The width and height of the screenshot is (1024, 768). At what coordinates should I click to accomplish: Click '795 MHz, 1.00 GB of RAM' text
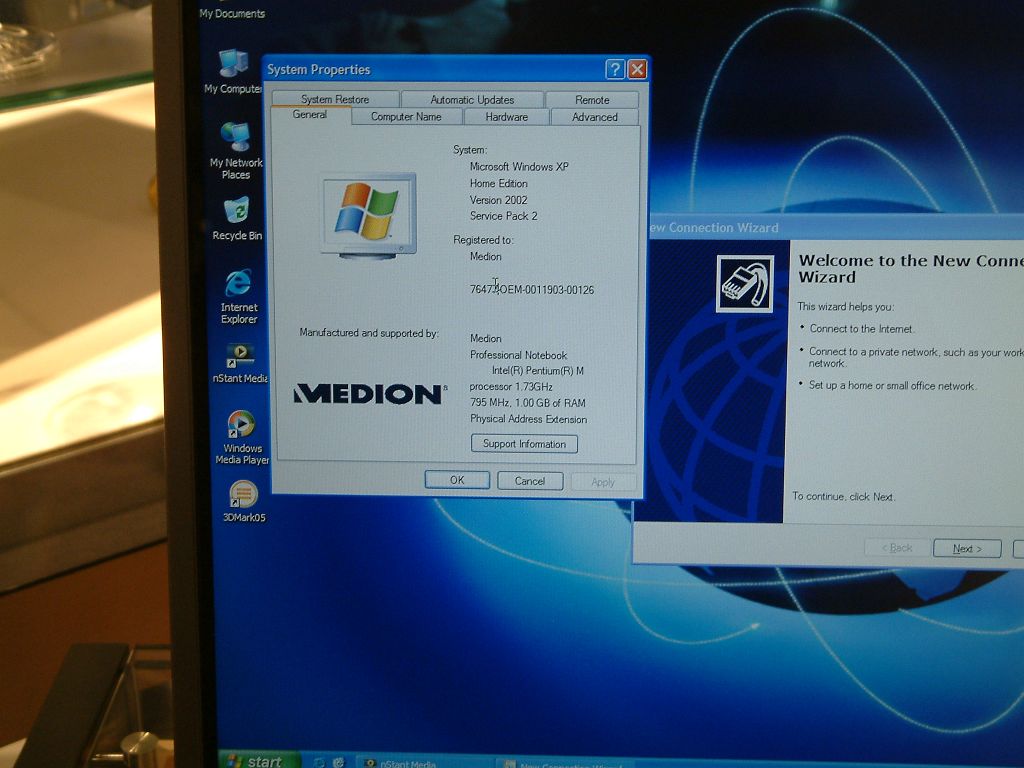(528, 403)
